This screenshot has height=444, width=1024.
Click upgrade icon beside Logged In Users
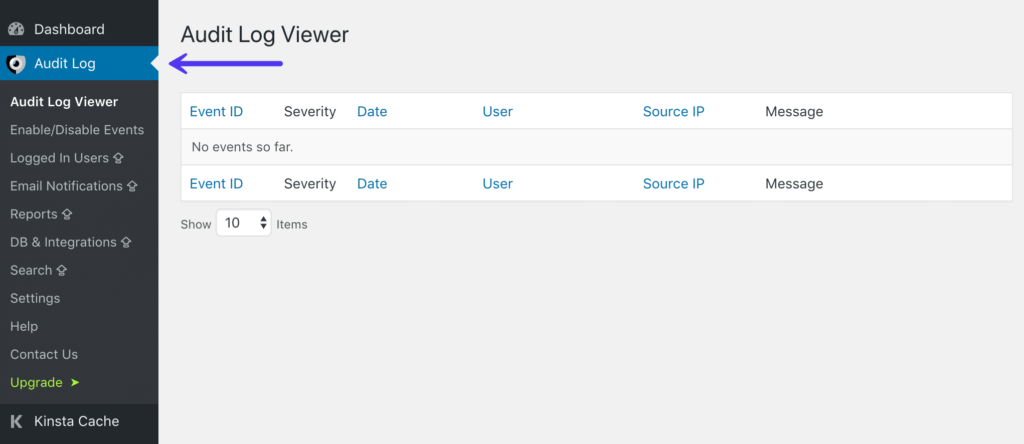coord(118,158)
